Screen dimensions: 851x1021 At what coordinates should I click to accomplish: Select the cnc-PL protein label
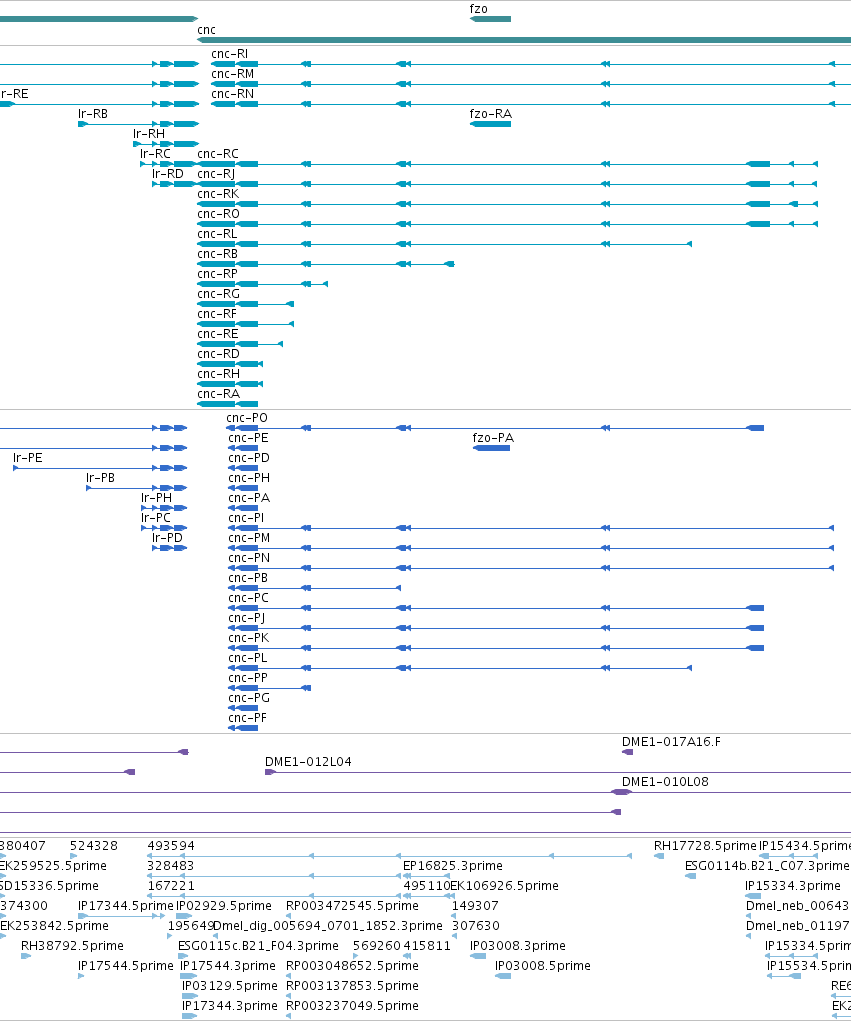[248, 658]
